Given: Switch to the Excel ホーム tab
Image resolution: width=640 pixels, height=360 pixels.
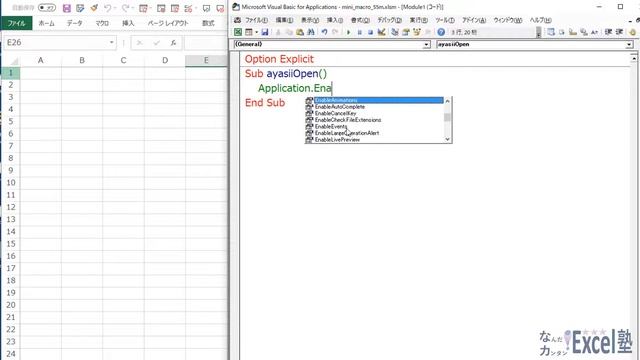Looking at the screenshot, I should click(47, 23).
